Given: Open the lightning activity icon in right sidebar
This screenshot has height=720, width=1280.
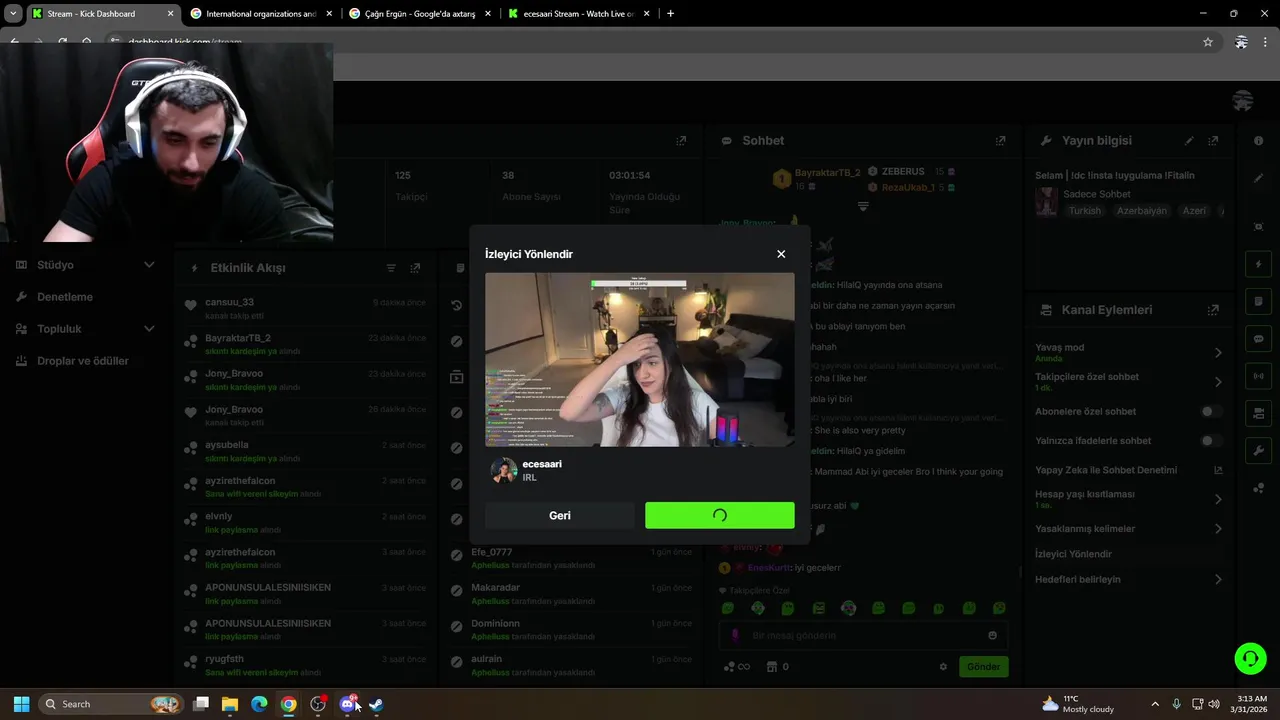Looking at the screenshot, I should click(1258, 264).
